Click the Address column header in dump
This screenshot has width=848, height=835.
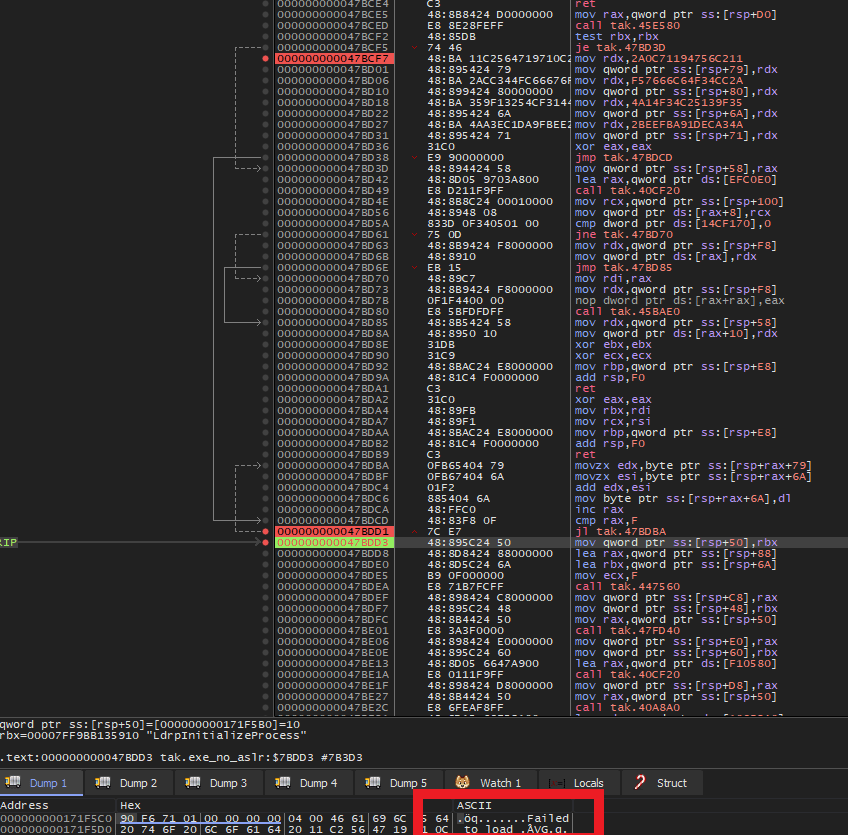click(24, 805)
